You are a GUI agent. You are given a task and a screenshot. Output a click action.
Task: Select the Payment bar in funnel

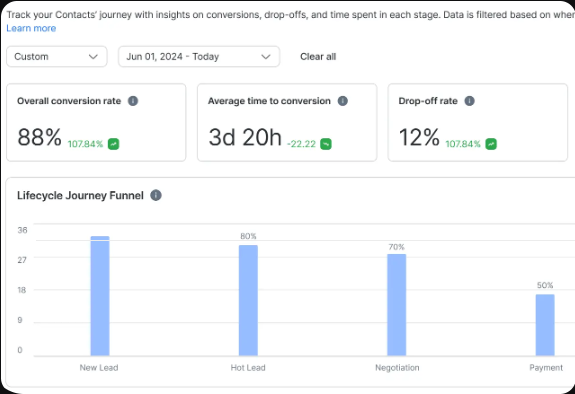point(545,325)
